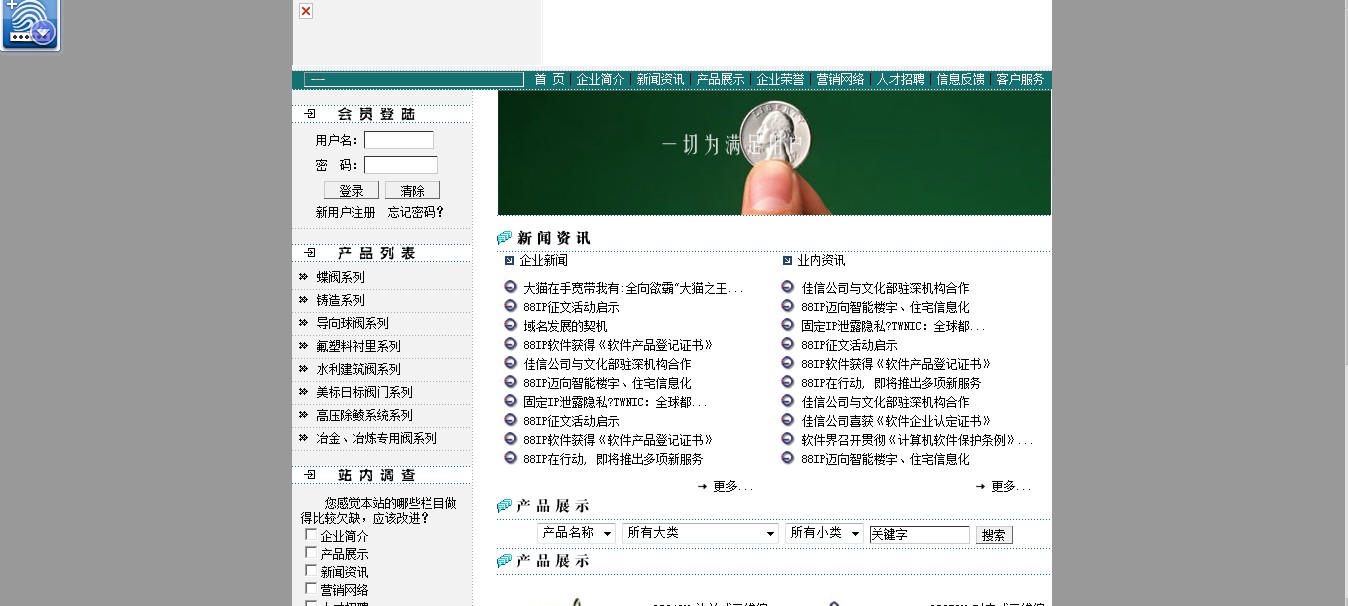Click the chevron bullet beside 水利建筑阀系列
The width and height of the screenshot is (1348, 606).
pos(303,368)
